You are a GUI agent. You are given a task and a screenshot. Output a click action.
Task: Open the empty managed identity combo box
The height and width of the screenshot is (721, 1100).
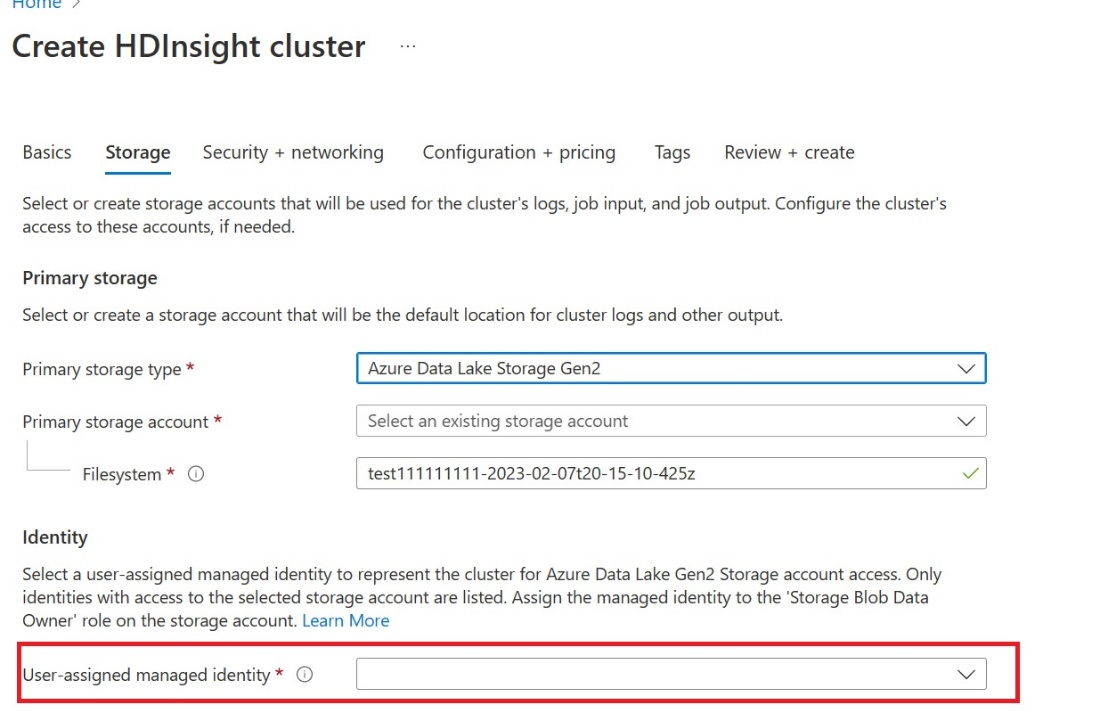pos(671,674)
